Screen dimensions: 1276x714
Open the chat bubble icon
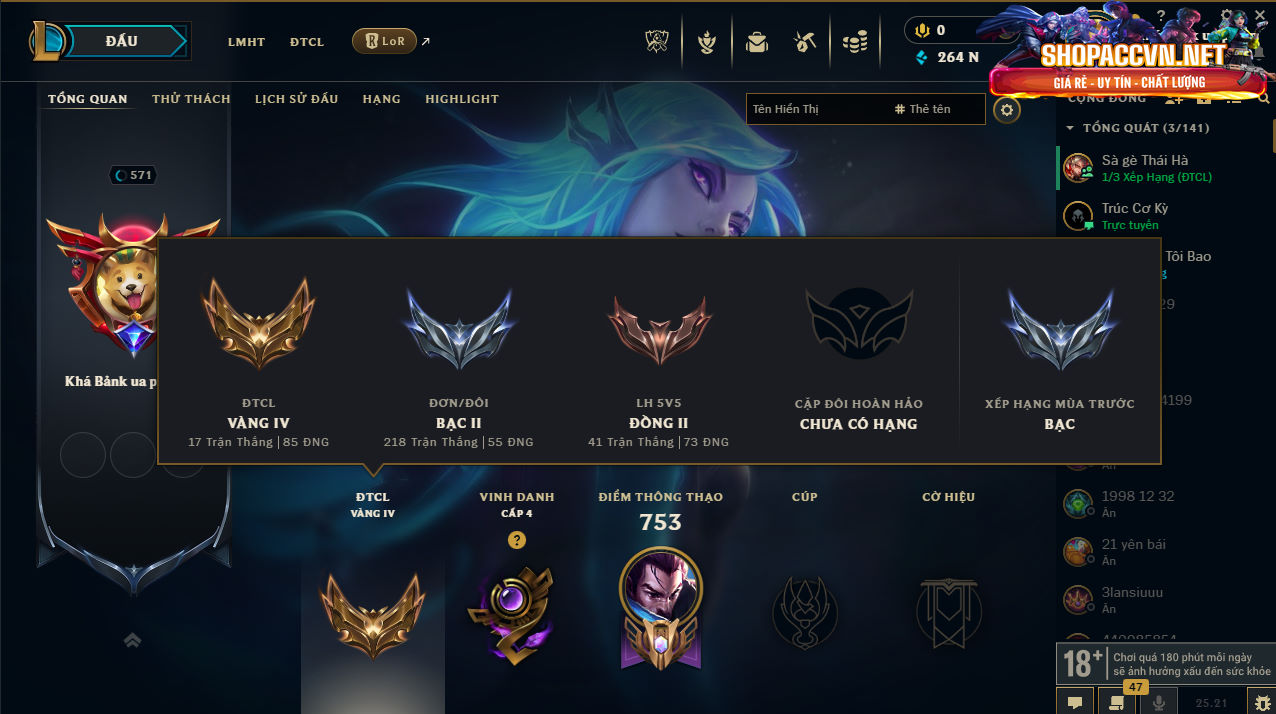[1075, 701]
